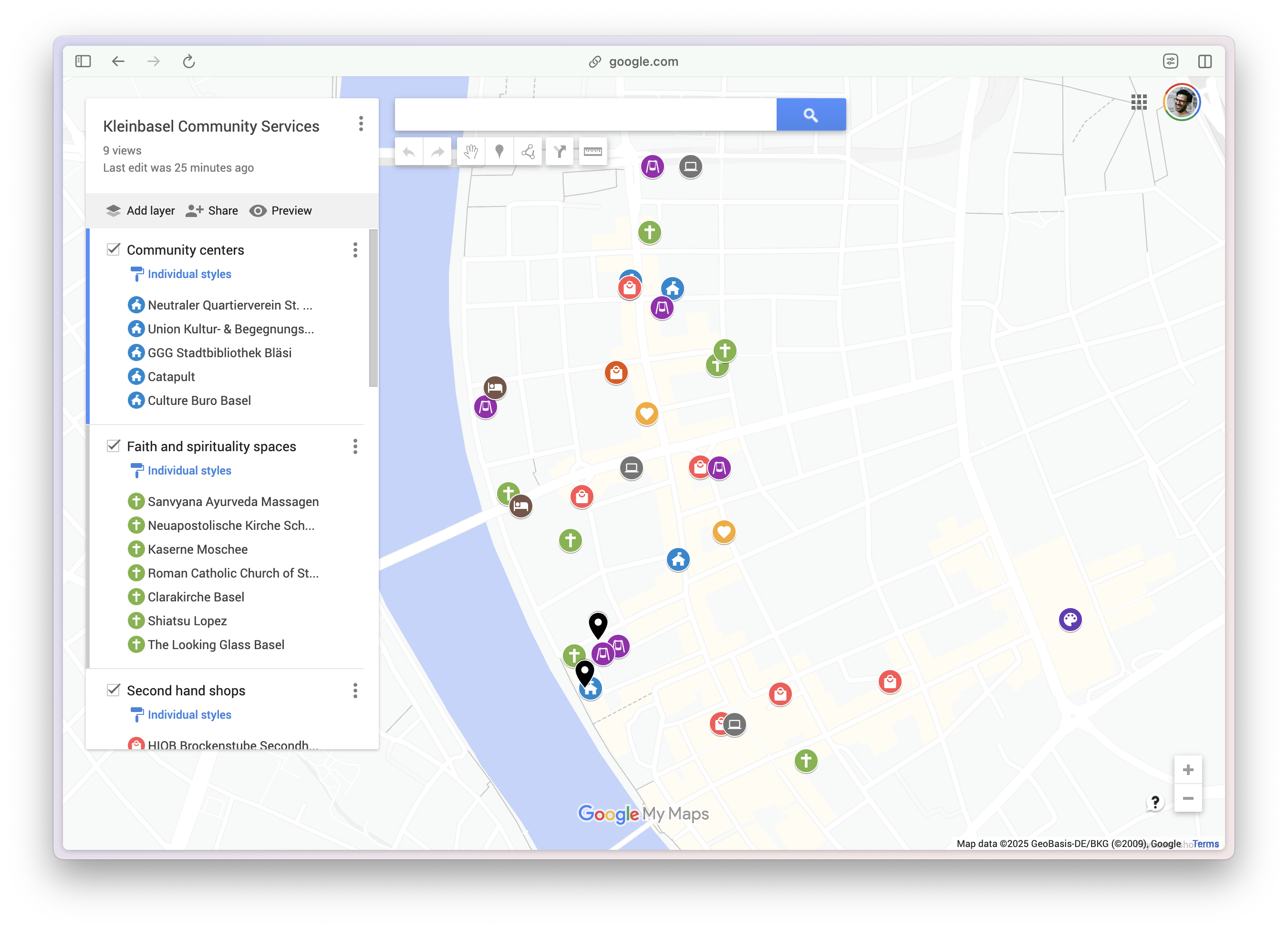Click the map search input field
The height and width of the screenshot is (930, 1288).
[x=585, y=114]
